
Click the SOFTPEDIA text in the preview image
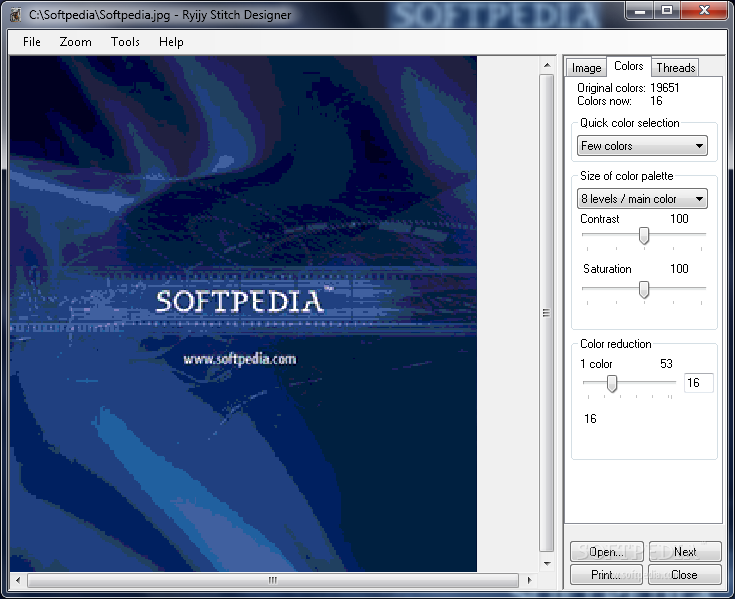(x=240, y=301)
